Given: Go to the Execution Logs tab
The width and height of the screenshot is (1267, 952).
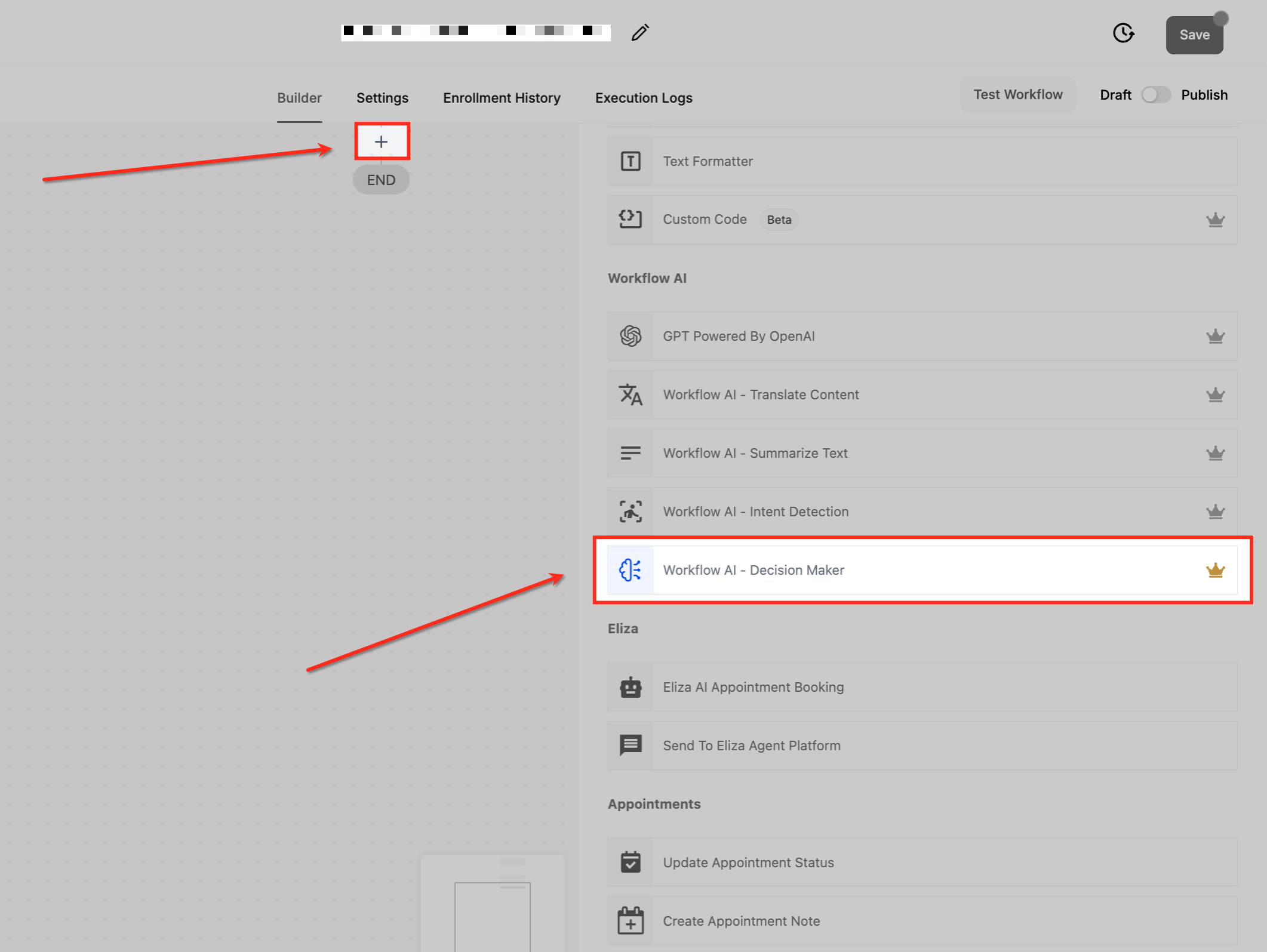Looking at the screenshot, I should [644, 98].
